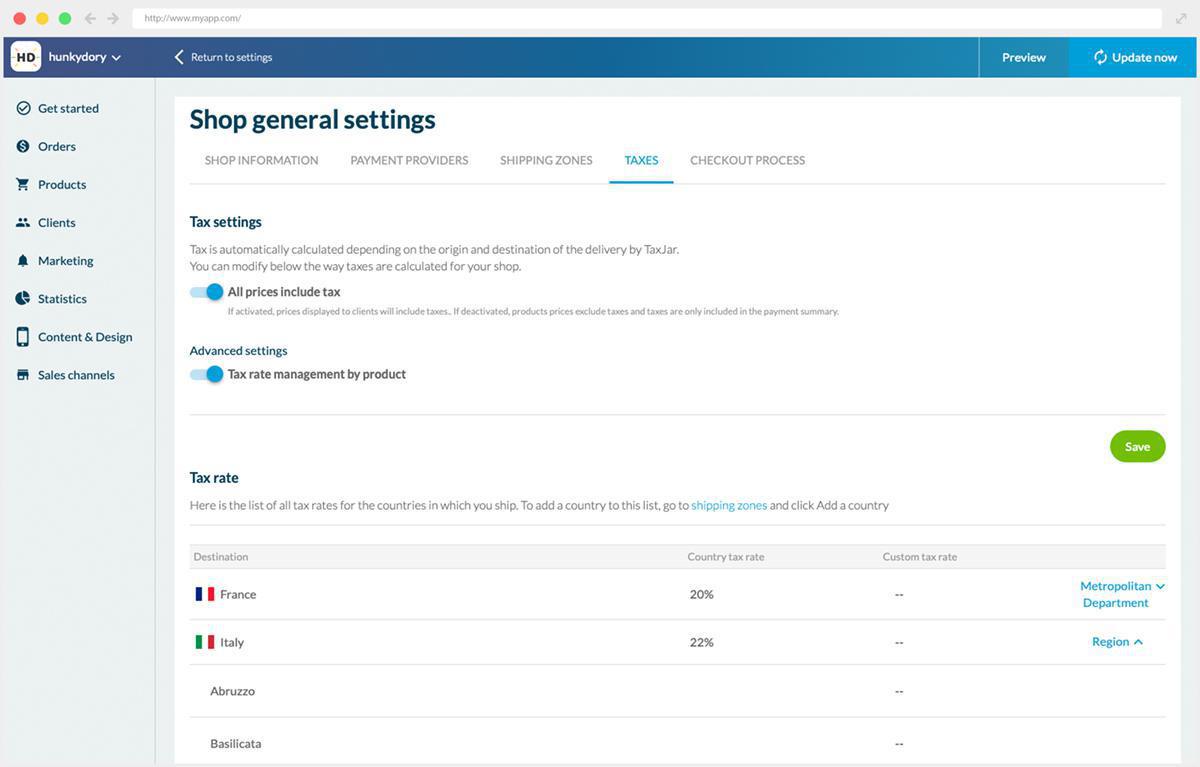Click the Orders dollar icon
The height and width of the screenshot is (767, 1200).
click(23, 146)
